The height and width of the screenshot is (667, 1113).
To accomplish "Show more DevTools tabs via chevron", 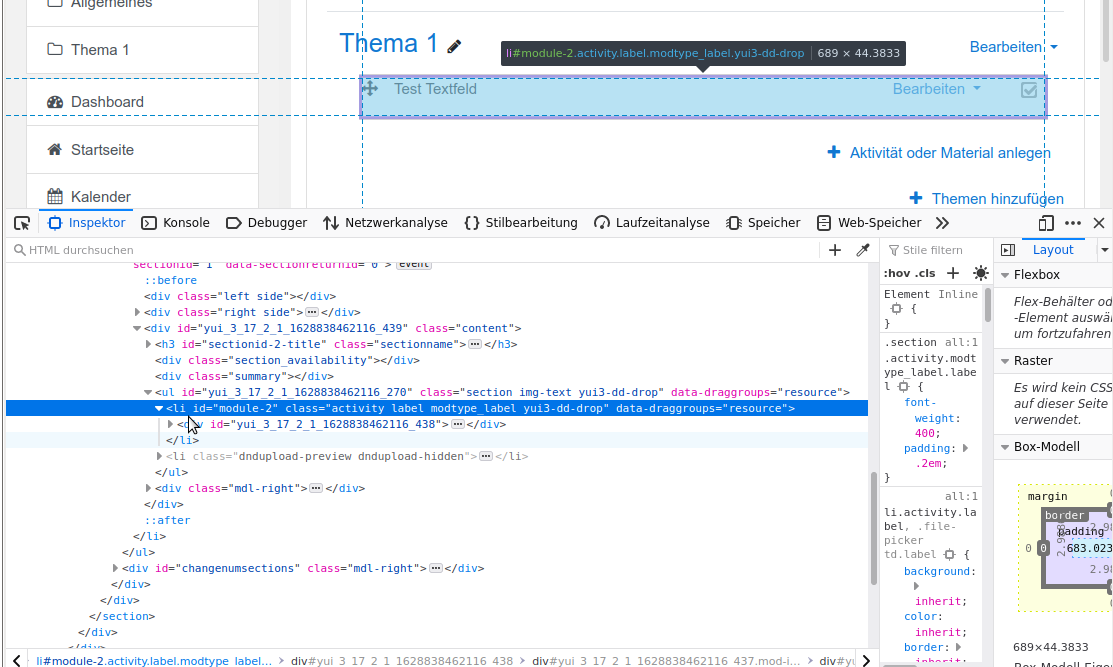I will click(x=942, y=223).
